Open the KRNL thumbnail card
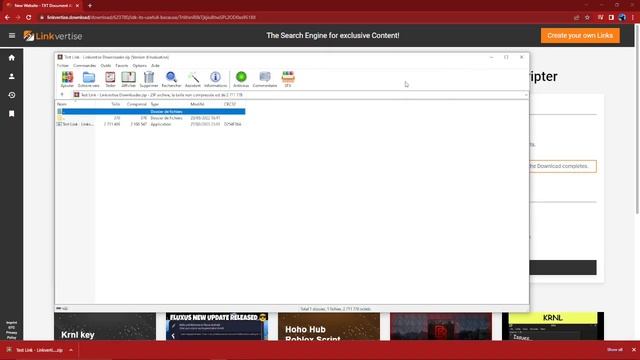The width and height of the screenshot is (640, 360). tap(553, 327)
